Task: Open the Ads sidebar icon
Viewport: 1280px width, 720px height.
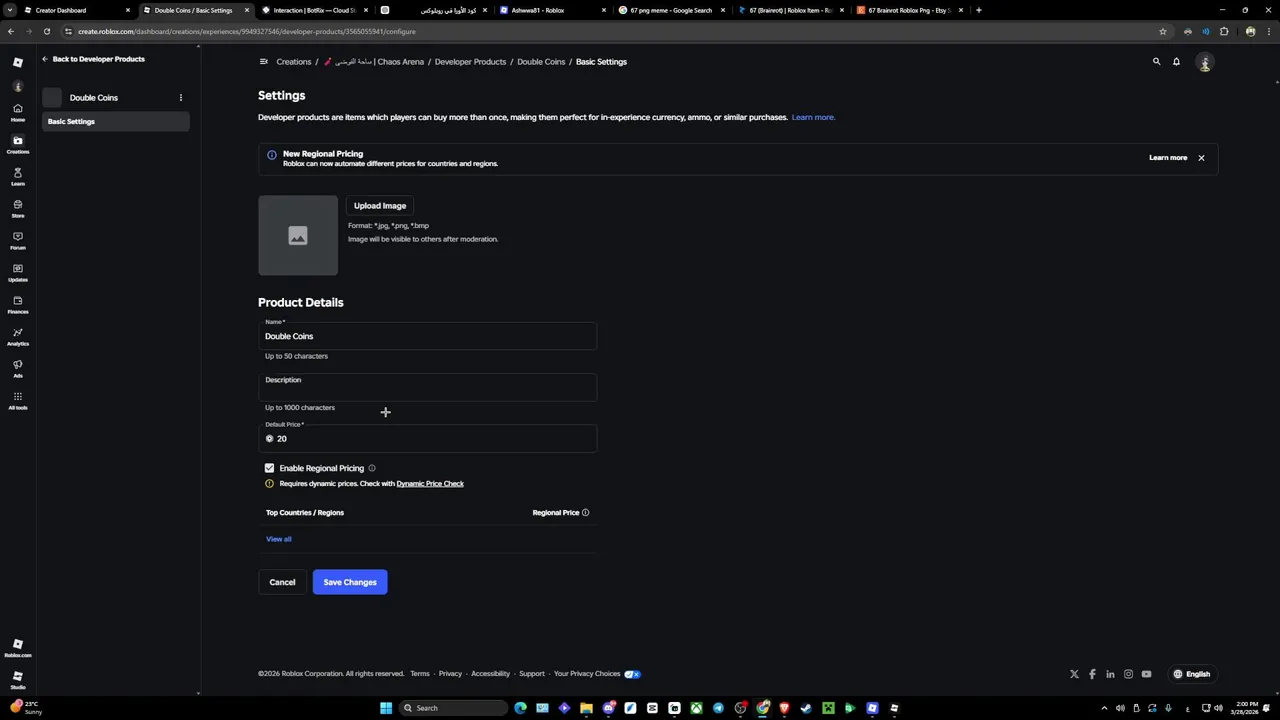Action: coord(18,368)
